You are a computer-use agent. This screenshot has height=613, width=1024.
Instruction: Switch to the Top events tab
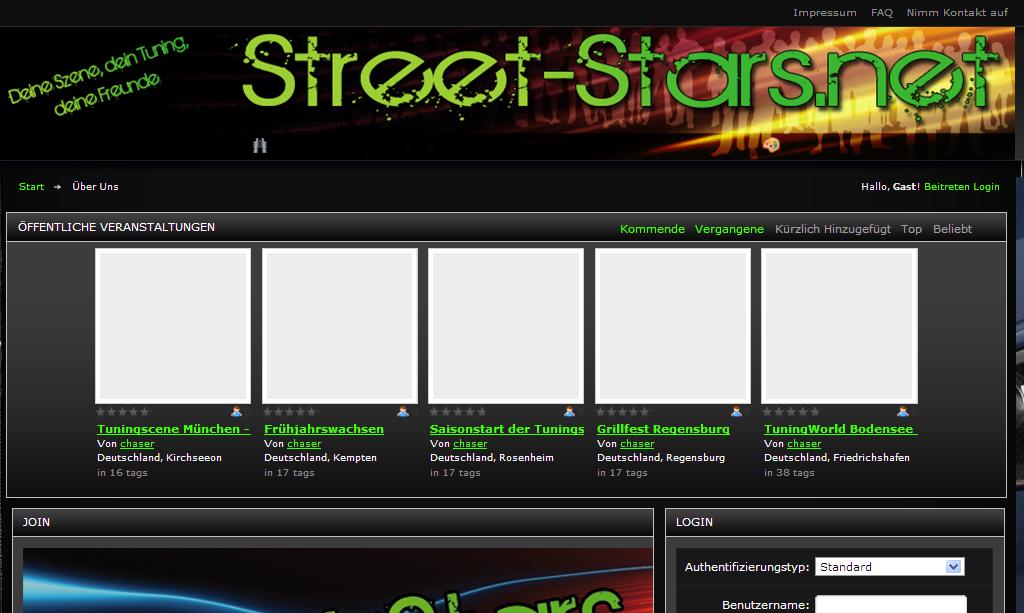coord(911,229)
